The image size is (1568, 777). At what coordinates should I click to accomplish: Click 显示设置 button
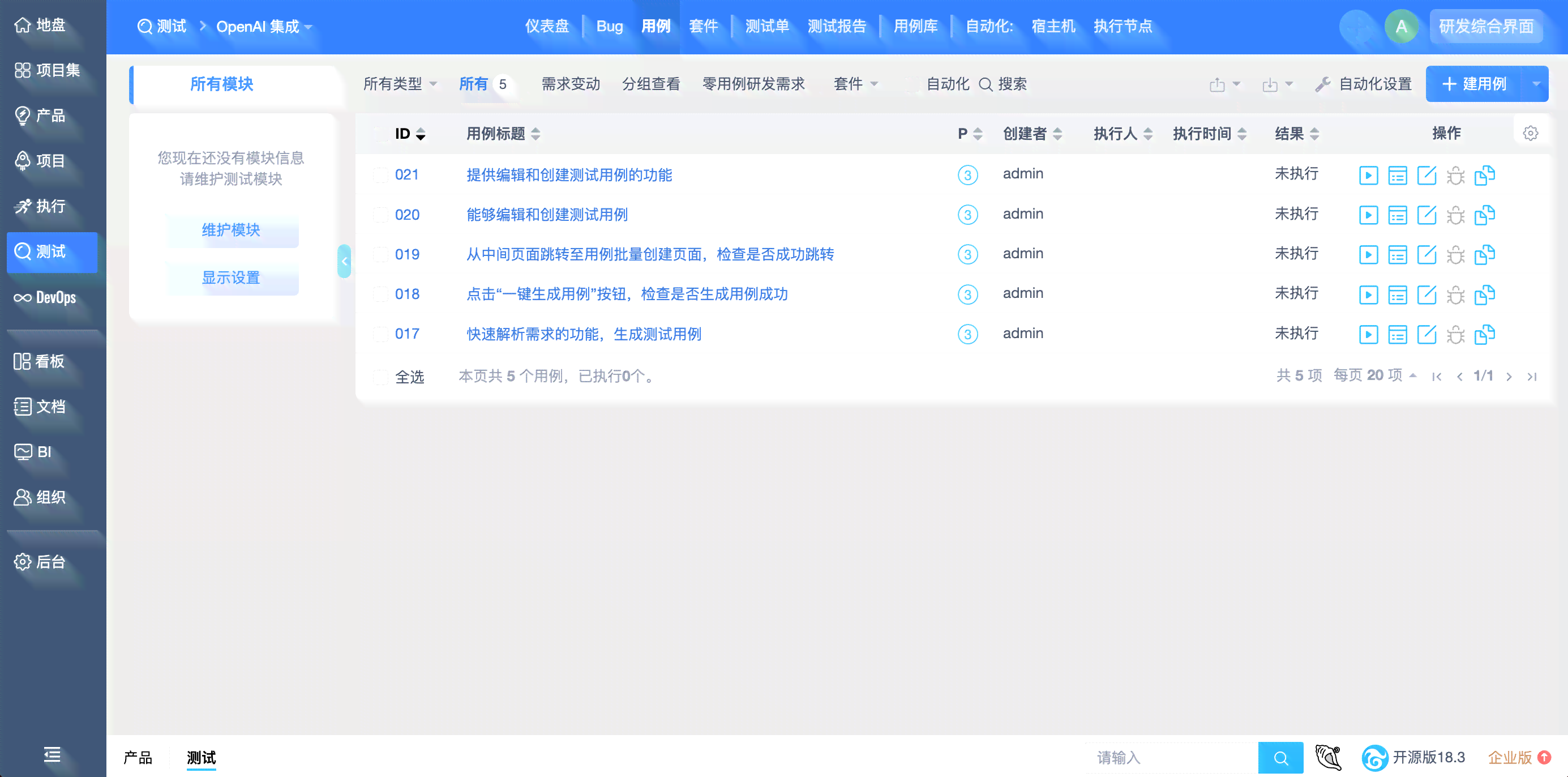click(x=232, y=277)
